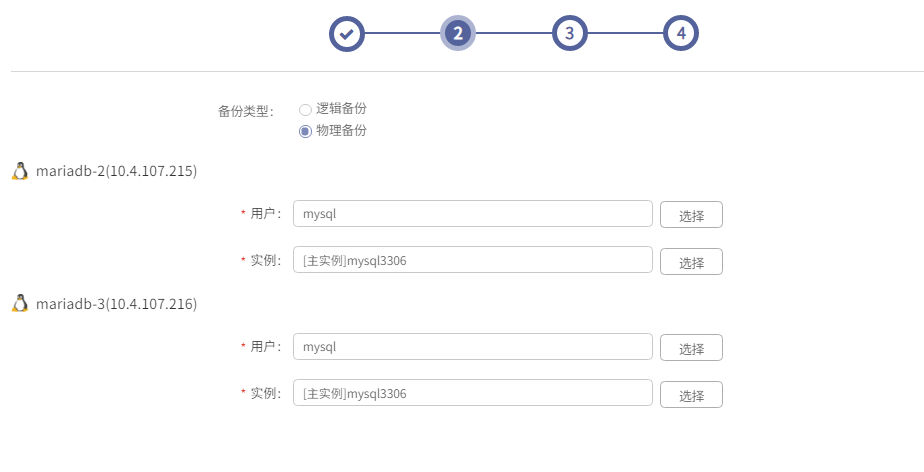The height and width of the screenshot is (472, 924).
Task: Click Linux penguin icon for mariadb-3
Action: [x=20, y=303]
